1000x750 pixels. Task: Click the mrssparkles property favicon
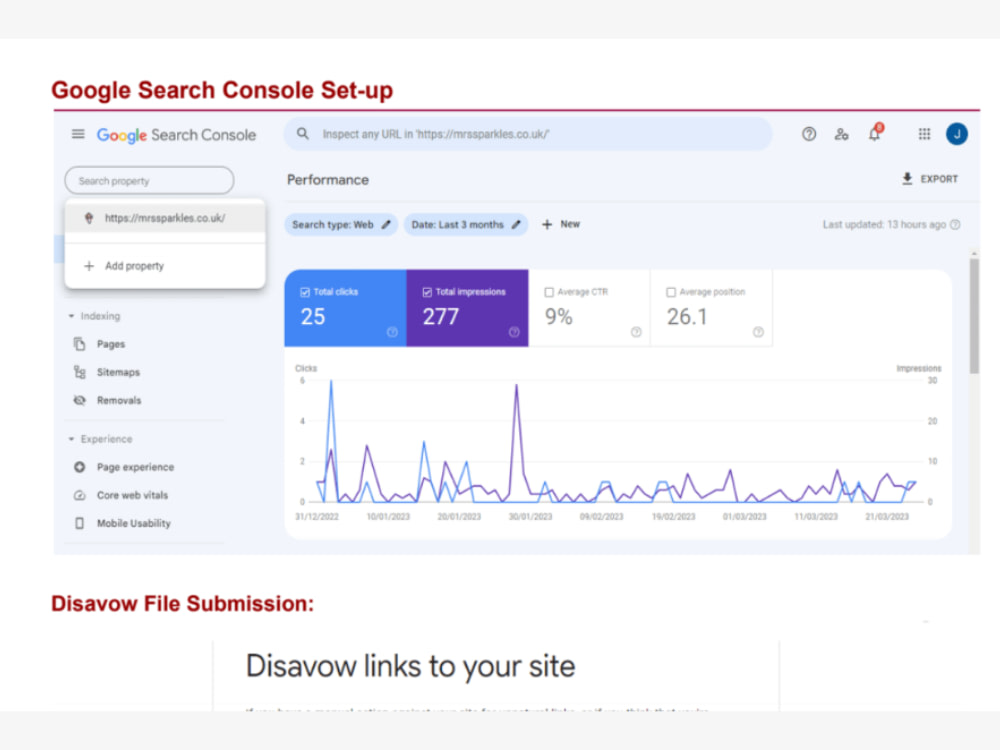coord(89,218)
